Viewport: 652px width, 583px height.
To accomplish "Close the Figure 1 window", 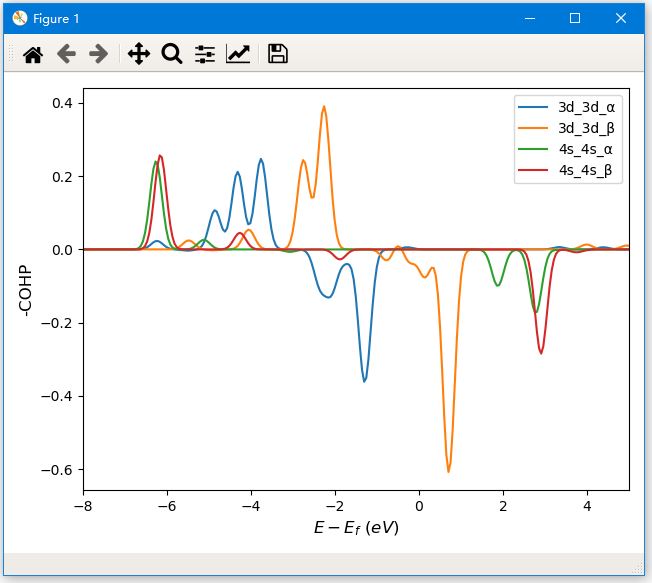I will (x=621, y=18).
